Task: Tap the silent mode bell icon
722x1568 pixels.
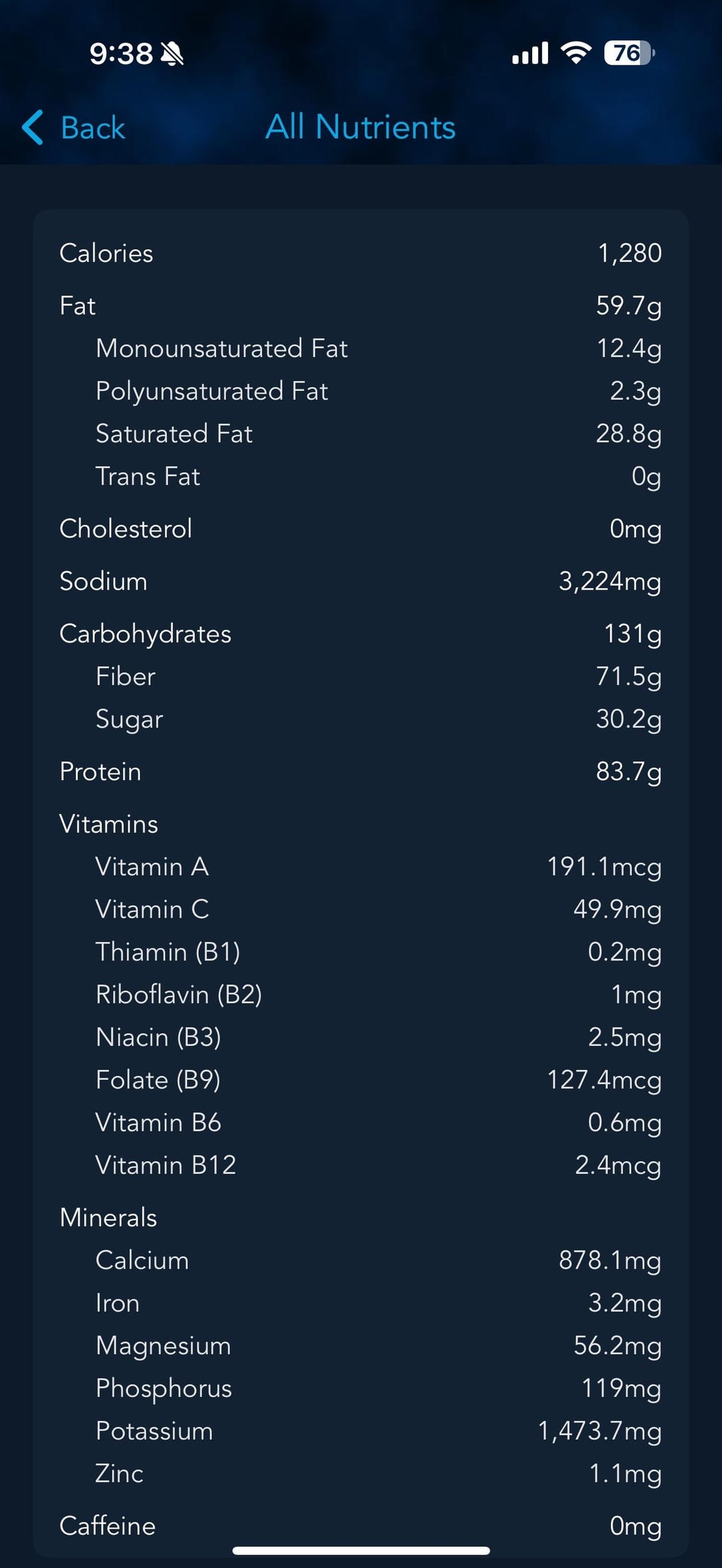Action: pos(172,53)
